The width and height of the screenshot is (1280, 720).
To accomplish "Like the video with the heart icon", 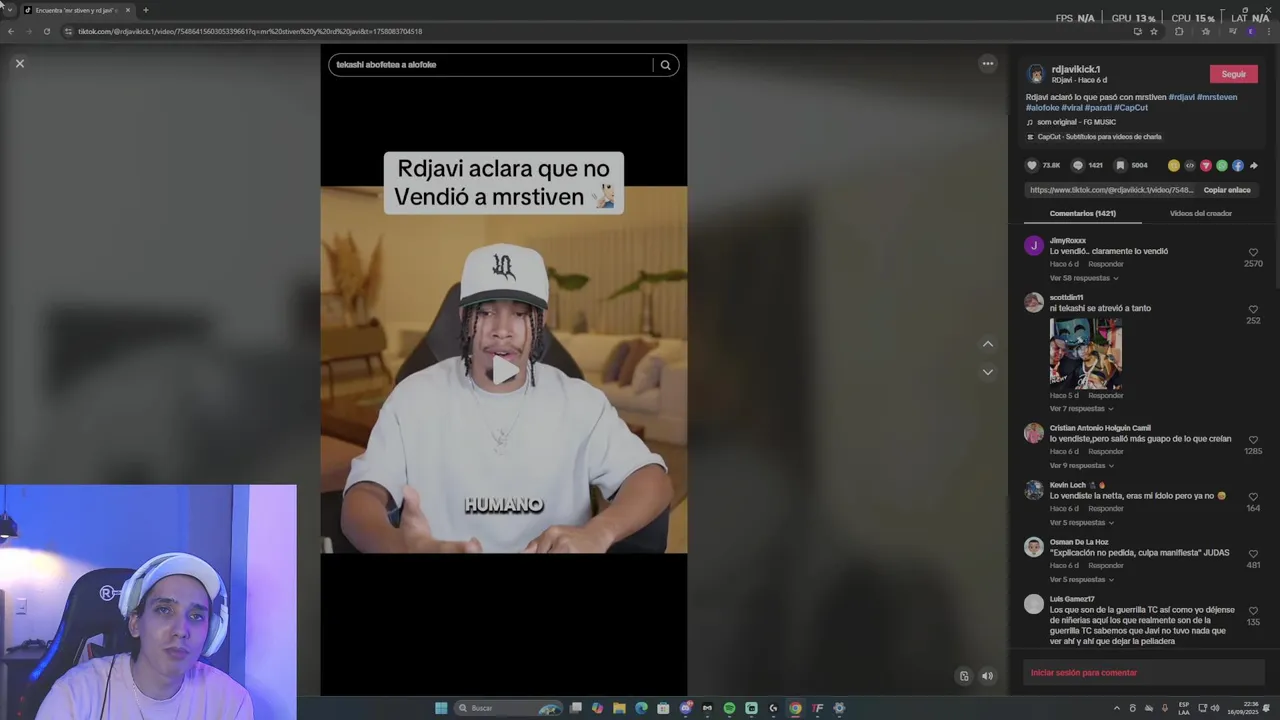I will 1032,166.
